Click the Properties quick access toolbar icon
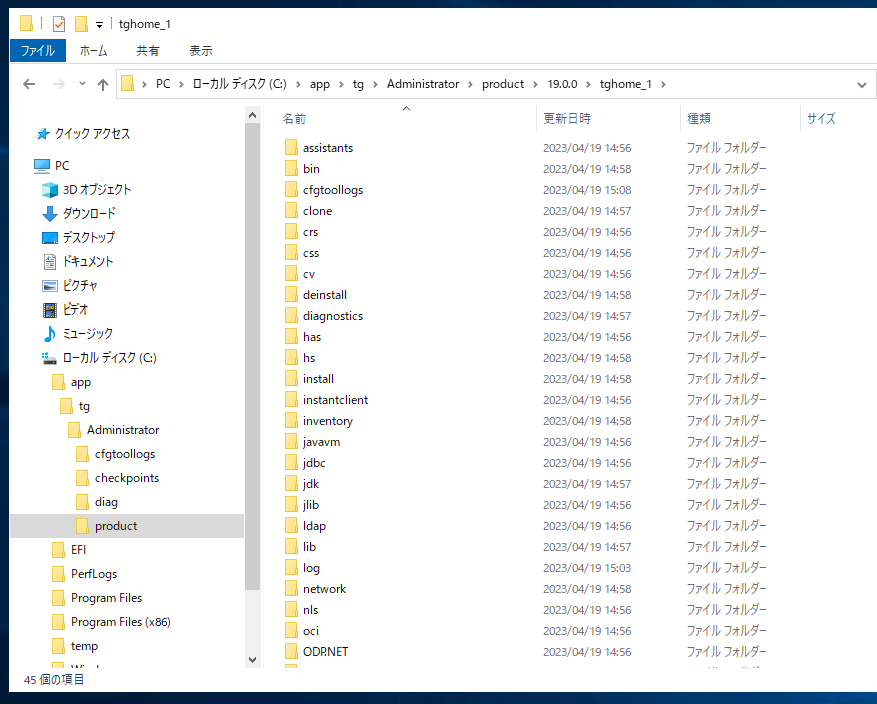Image resolution: width=877 pixels, height=704 pixels. [x=59, y=24]
